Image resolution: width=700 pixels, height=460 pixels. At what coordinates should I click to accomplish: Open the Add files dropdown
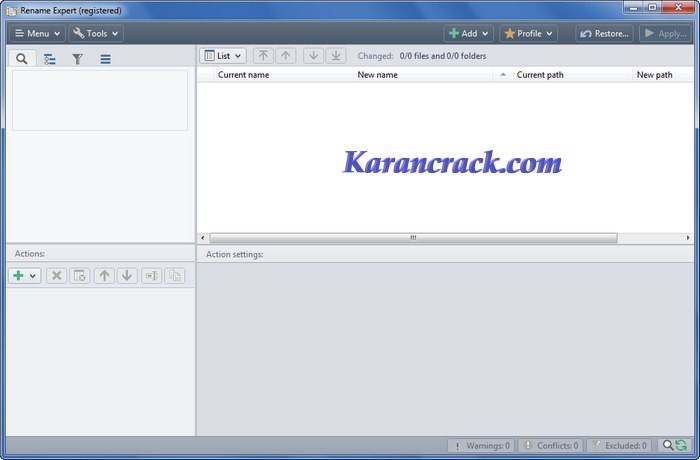pyautogui.click(x=468, y=33)
